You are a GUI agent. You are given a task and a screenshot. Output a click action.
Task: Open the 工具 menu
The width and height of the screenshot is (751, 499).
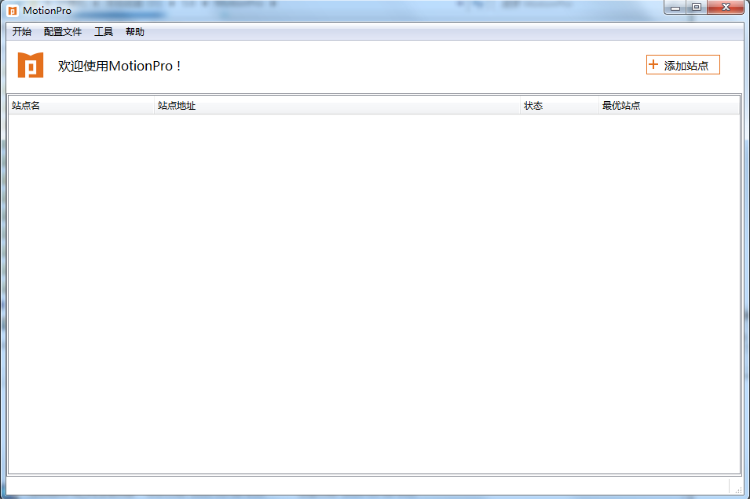tap(104, 32)
